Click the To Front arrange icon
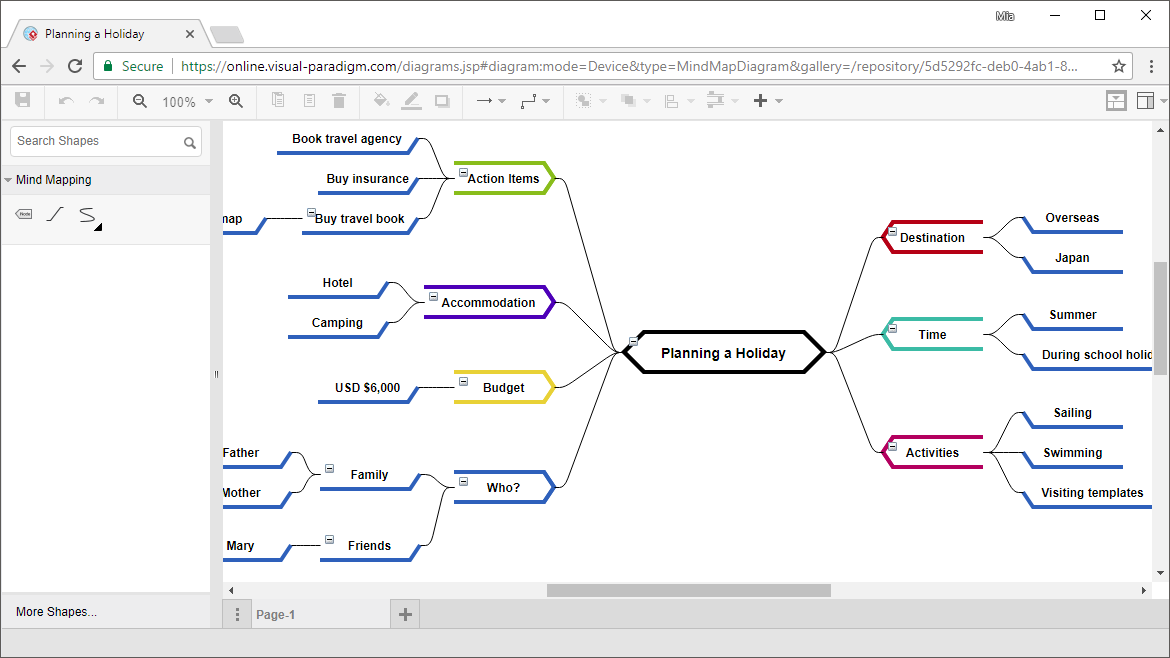Screen dimensions: 1170x658 click(x=584, y=101)
